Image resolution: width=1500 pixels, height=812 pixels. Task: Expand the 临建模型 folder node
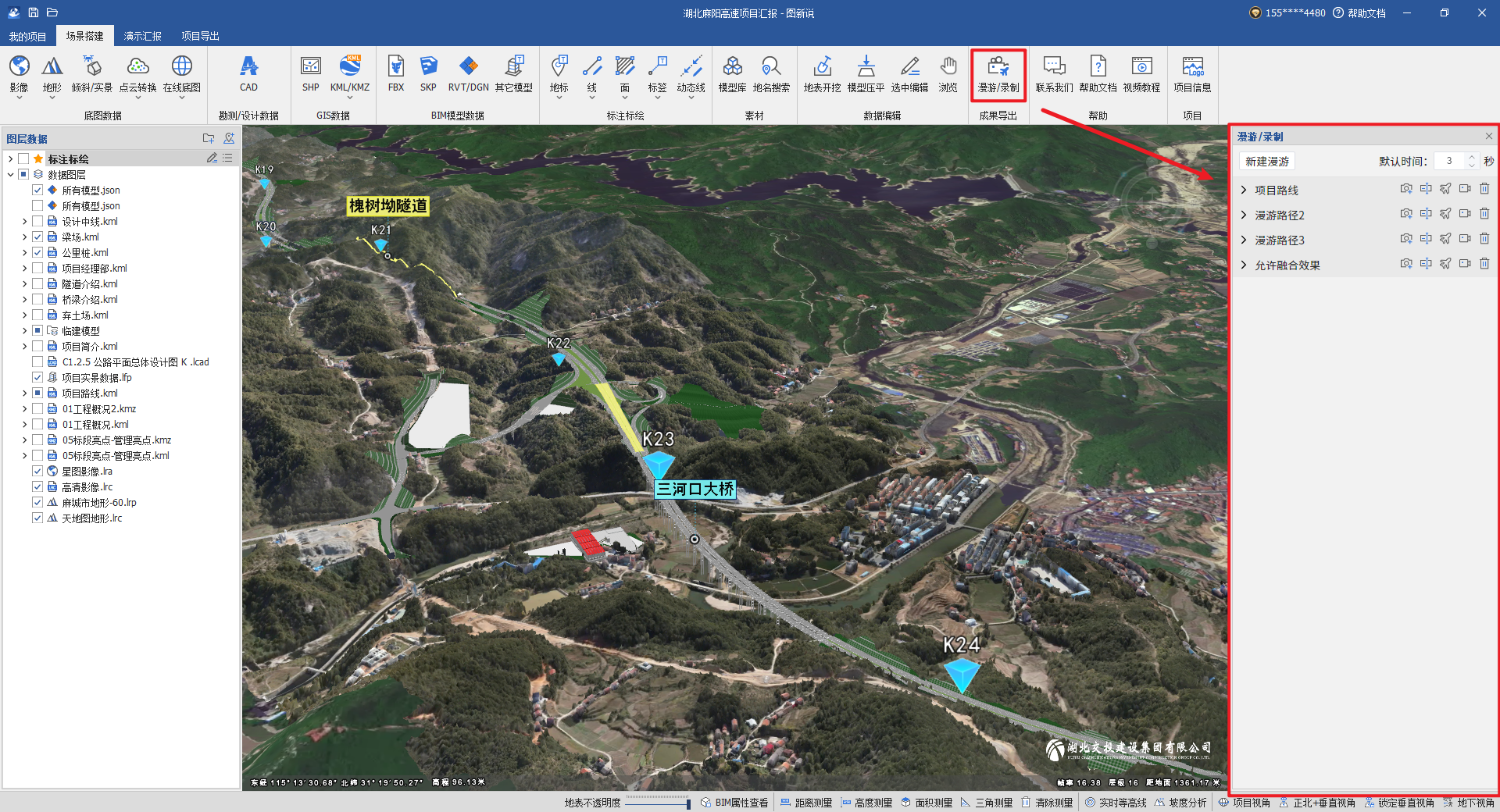(24, 331)
